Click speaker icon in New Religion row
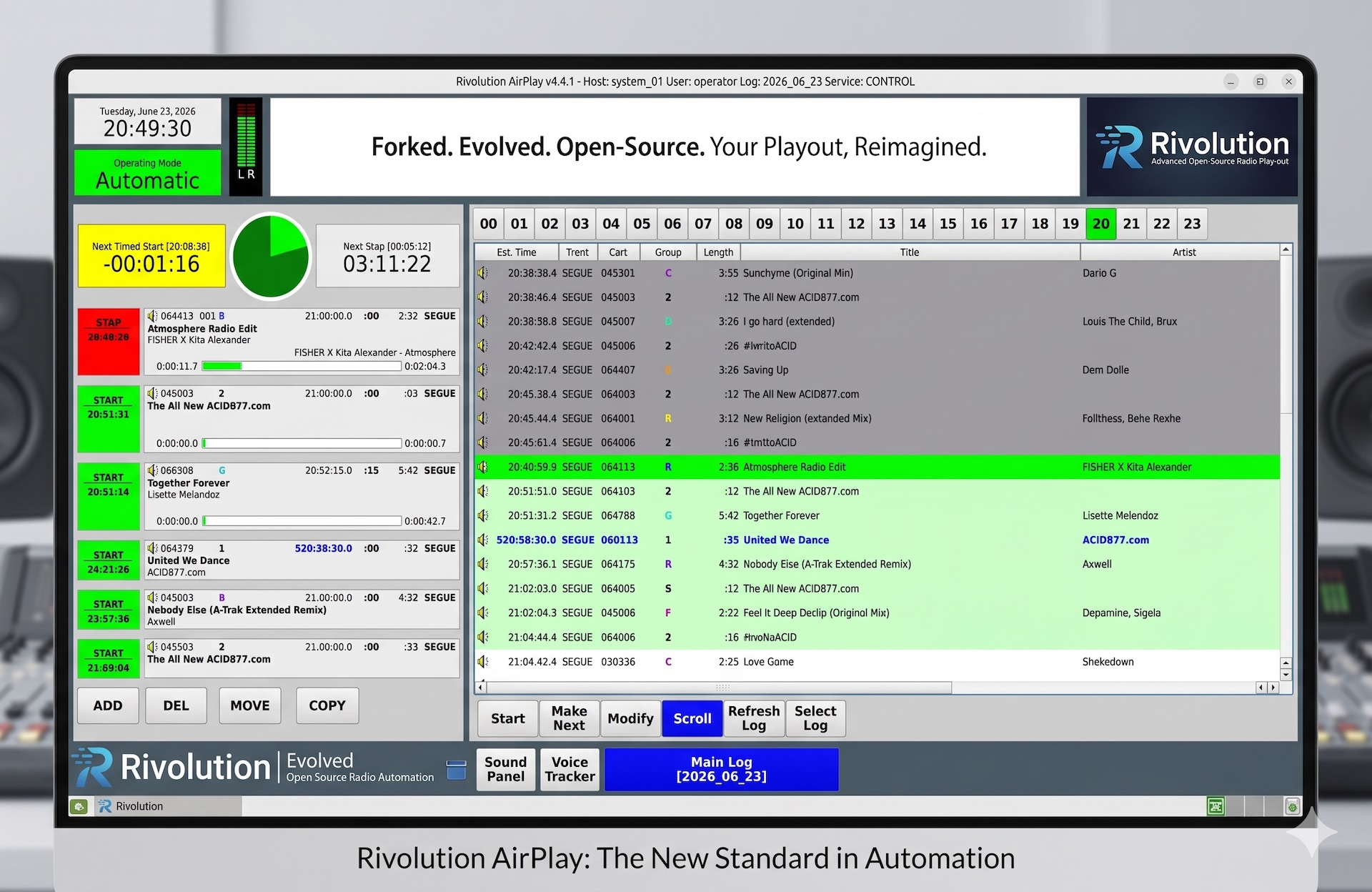 [483, 418]
